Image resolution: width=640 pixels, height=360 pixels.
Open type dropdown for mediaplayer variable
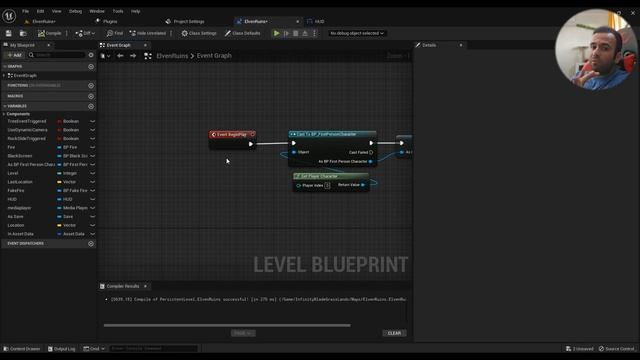(x=72, y=208)
